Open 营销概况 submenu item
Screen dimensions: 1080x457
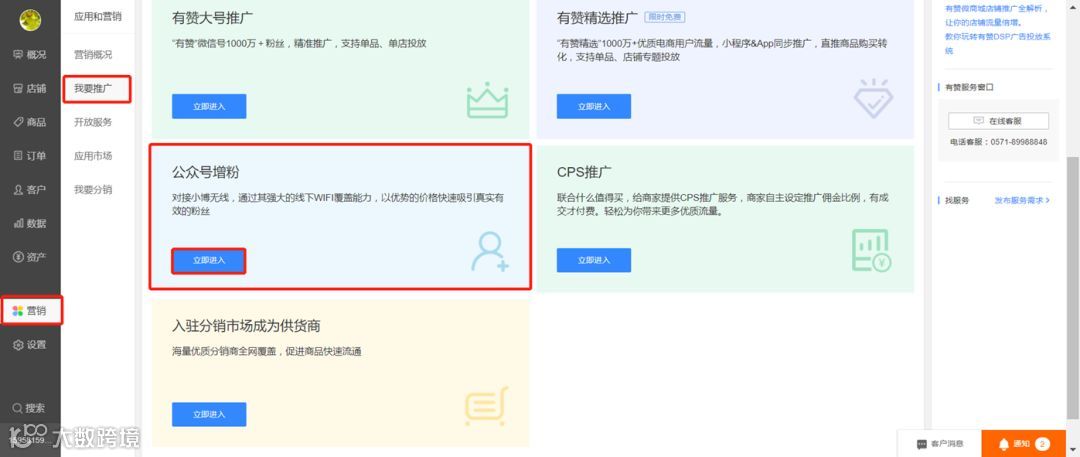point(93,54)
